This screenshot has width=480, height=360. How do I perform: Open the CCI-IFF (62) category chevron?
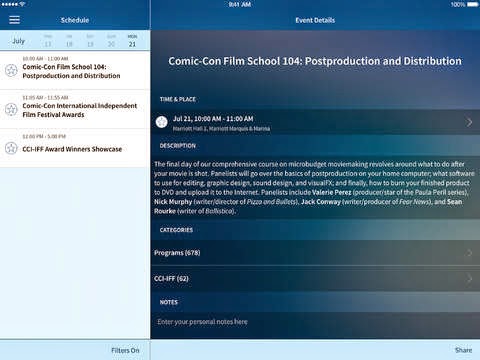coord(469,278)
